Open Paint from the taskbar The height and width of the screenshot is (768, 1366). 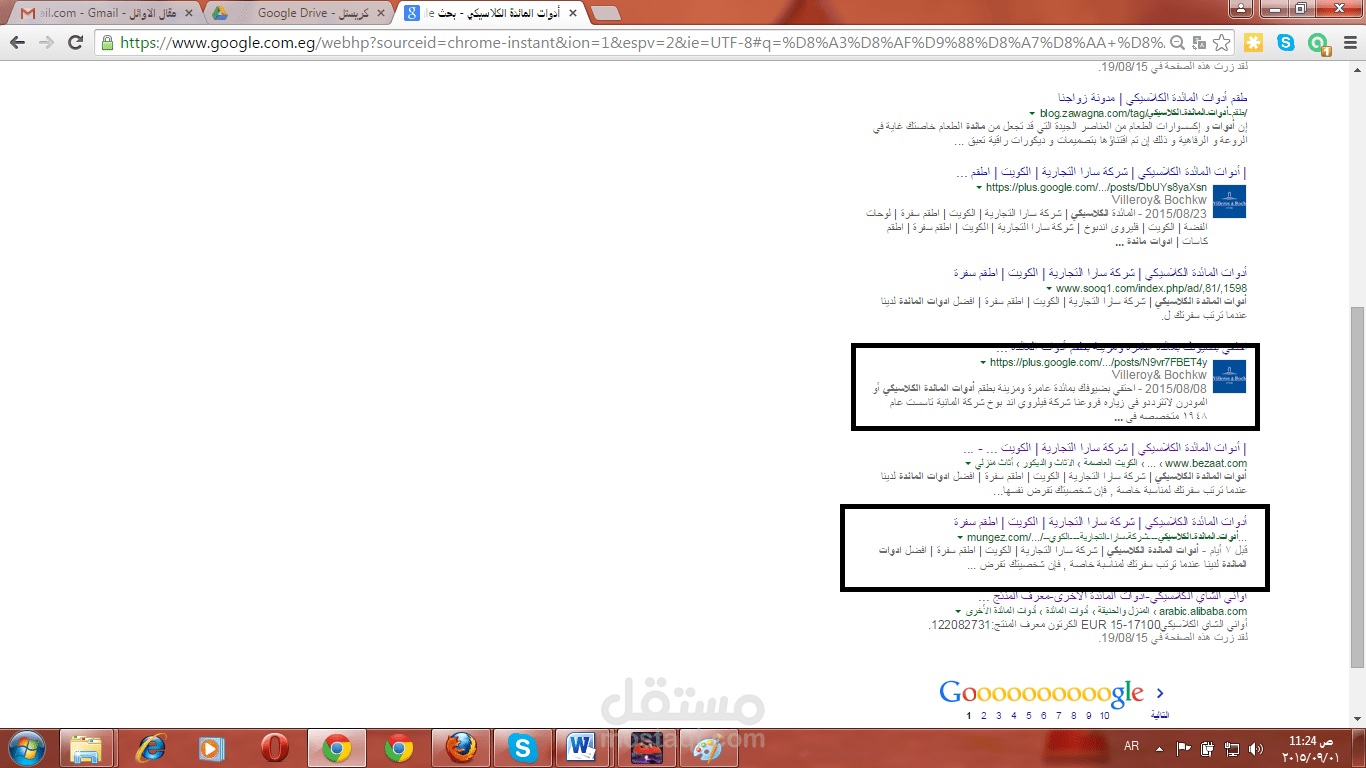pos(706,748)
